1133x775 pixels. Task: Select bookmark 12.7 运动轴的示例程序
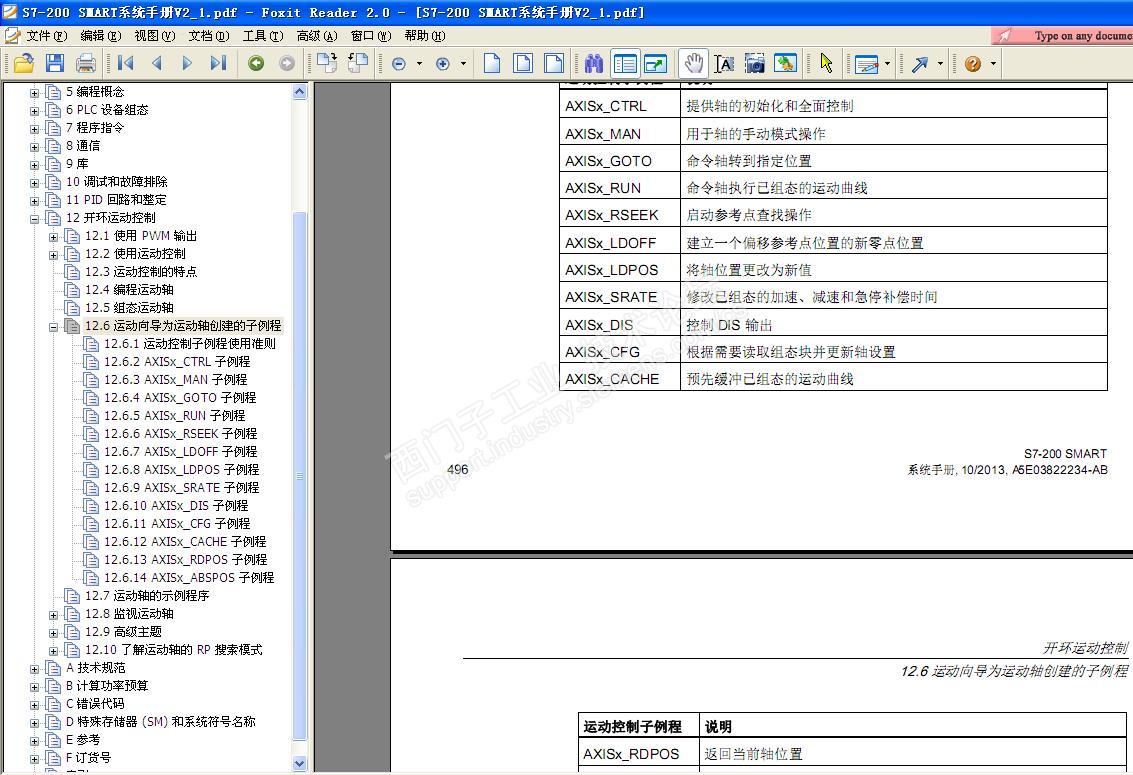tap(147, 596)
